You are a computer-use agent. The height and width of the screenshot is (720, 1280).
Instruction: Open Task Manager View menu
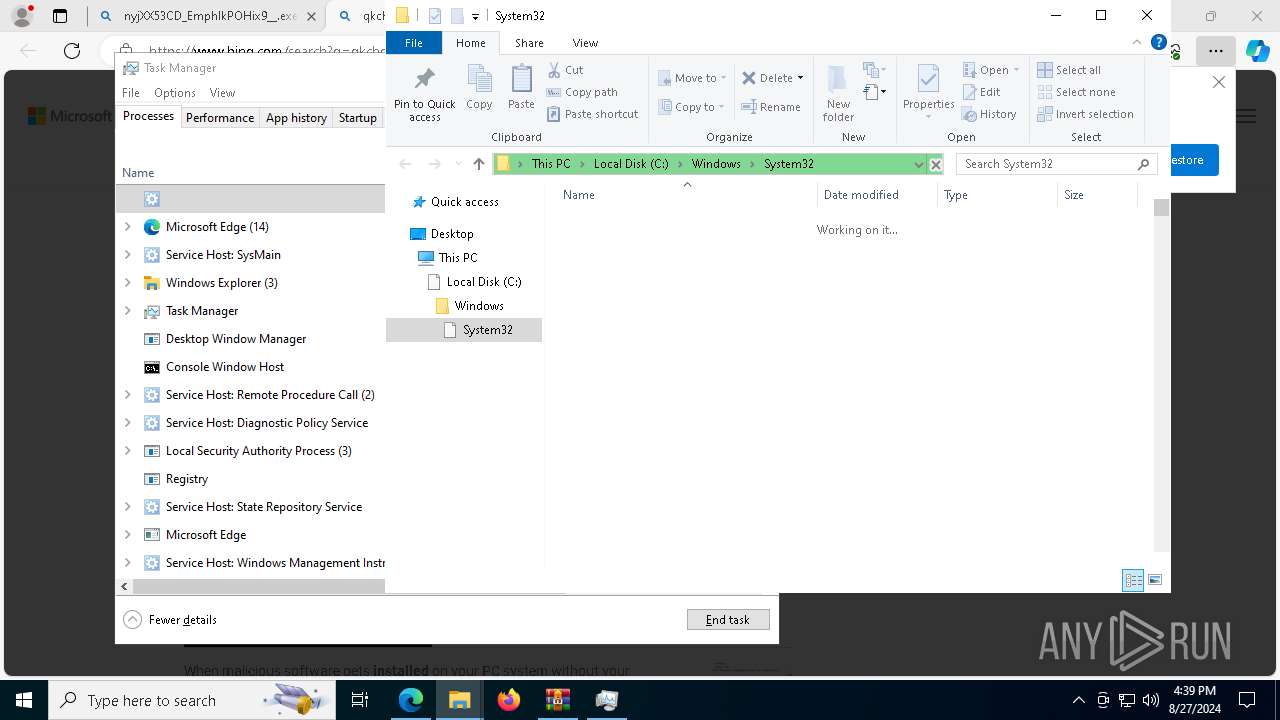pos(222,92)
